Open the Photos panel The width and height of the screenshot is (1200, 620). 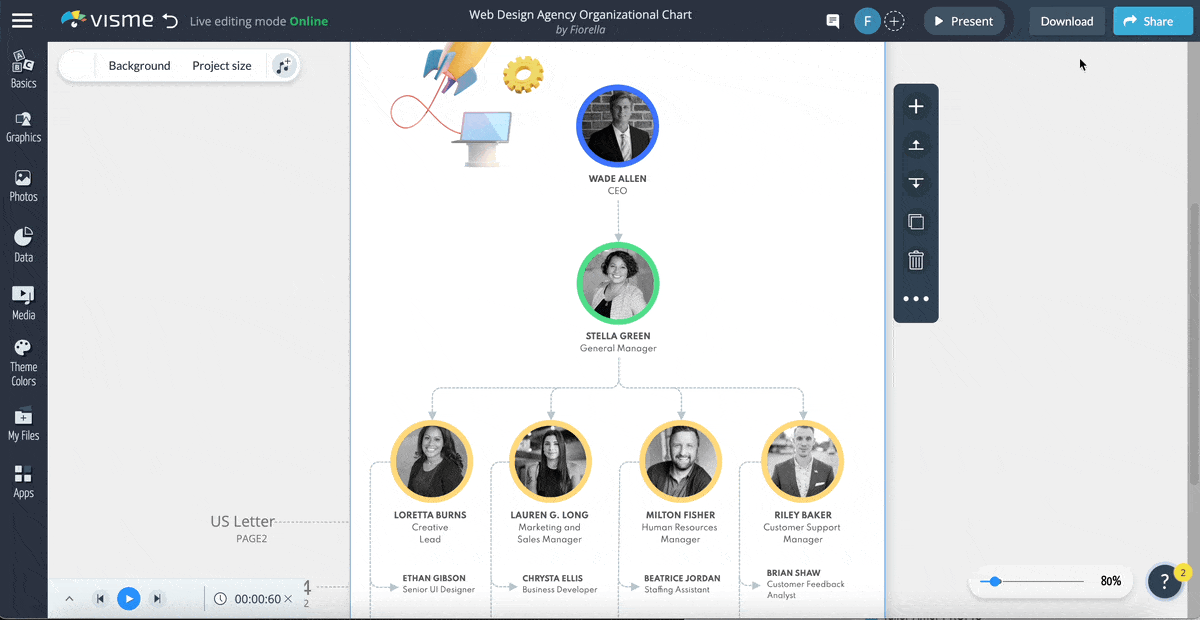pos(23,183)
